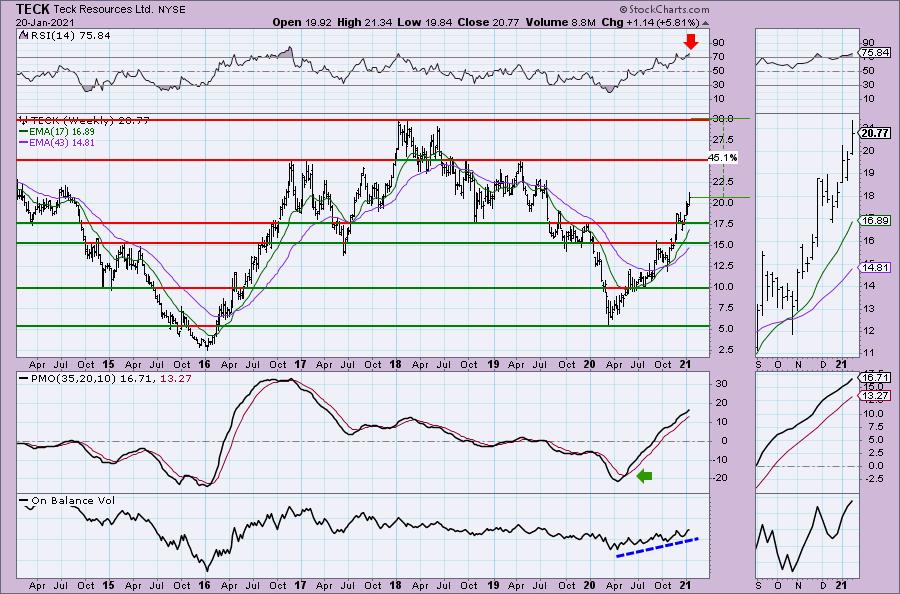Select the black PMO legend line marker
Image resolution: width=900 pixels, height=594 pixels.
coord(24,378)
